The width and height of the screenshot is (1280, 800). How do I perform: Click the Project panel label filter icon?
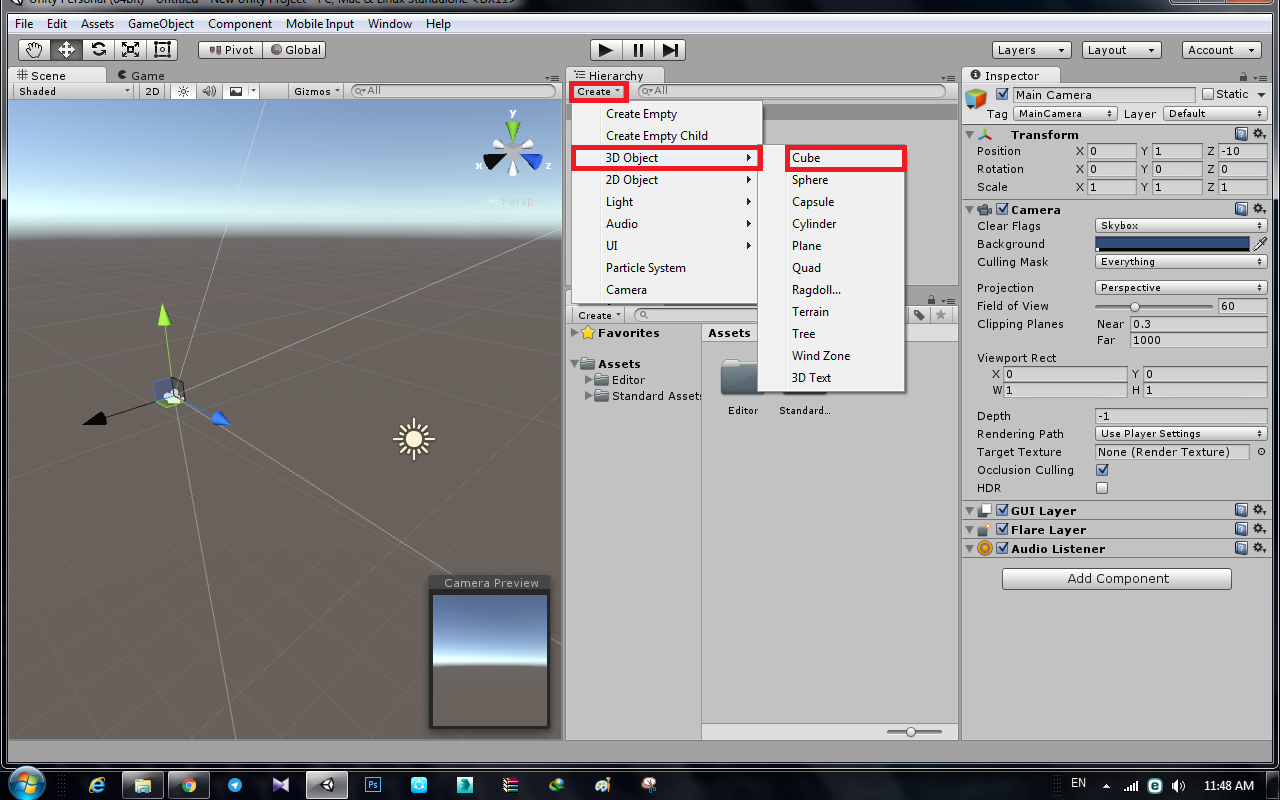tap(919, 315)
